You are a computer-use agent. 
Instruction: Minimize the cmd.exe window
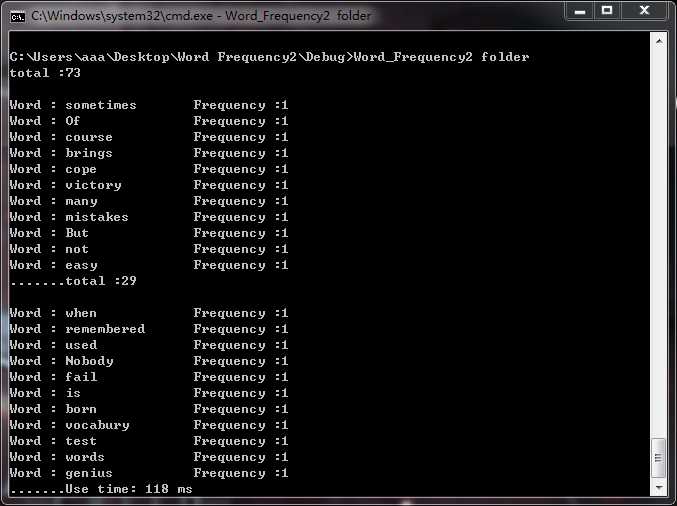point(580,11)
